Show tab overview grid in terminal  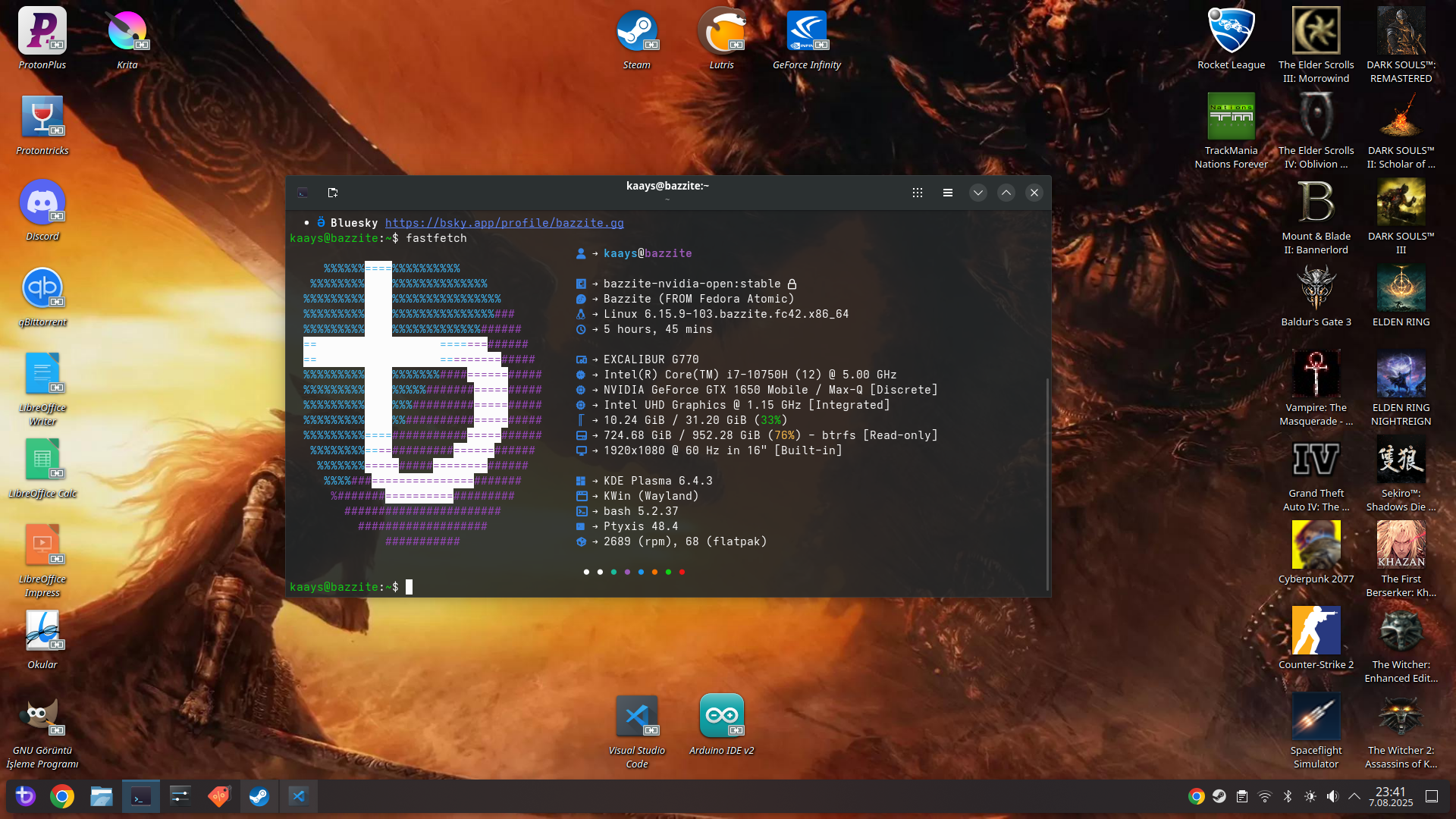[x=918, y=193]
